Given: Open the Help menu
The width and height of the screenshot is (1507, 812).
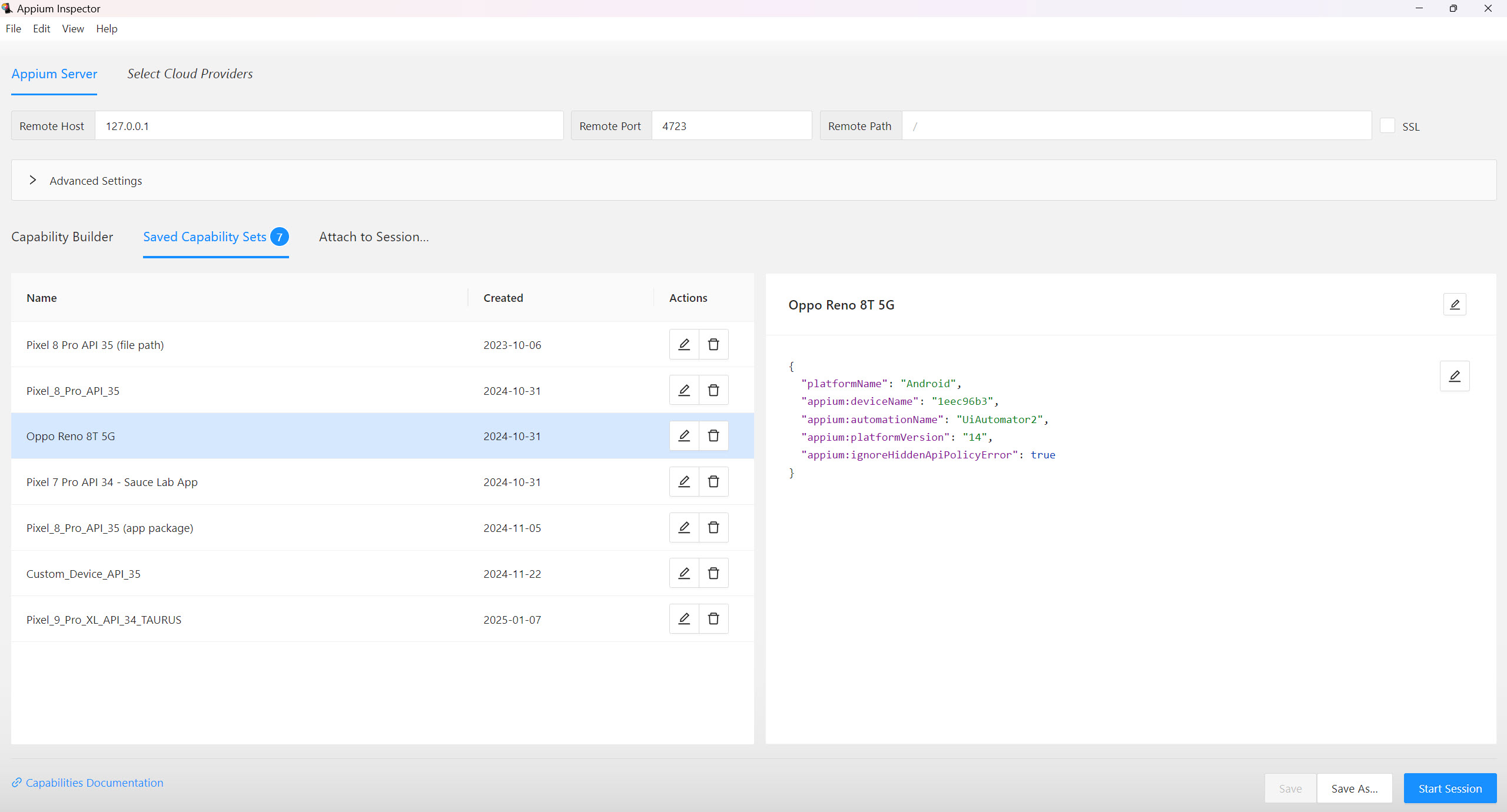Looking at the screenshot, I should pos(107,29).
